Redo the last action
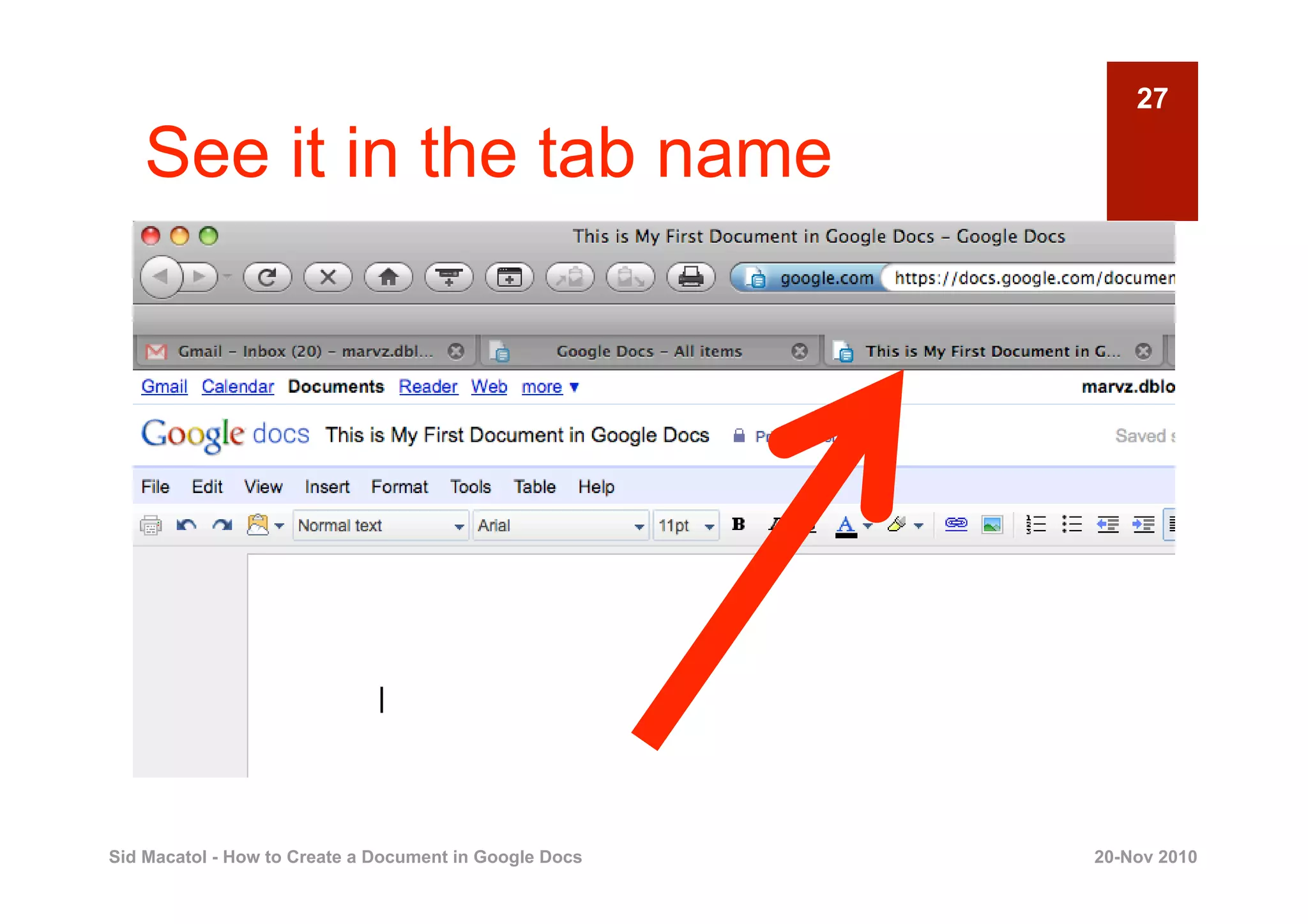This screenshot has width=1308, height=924. 222,525
